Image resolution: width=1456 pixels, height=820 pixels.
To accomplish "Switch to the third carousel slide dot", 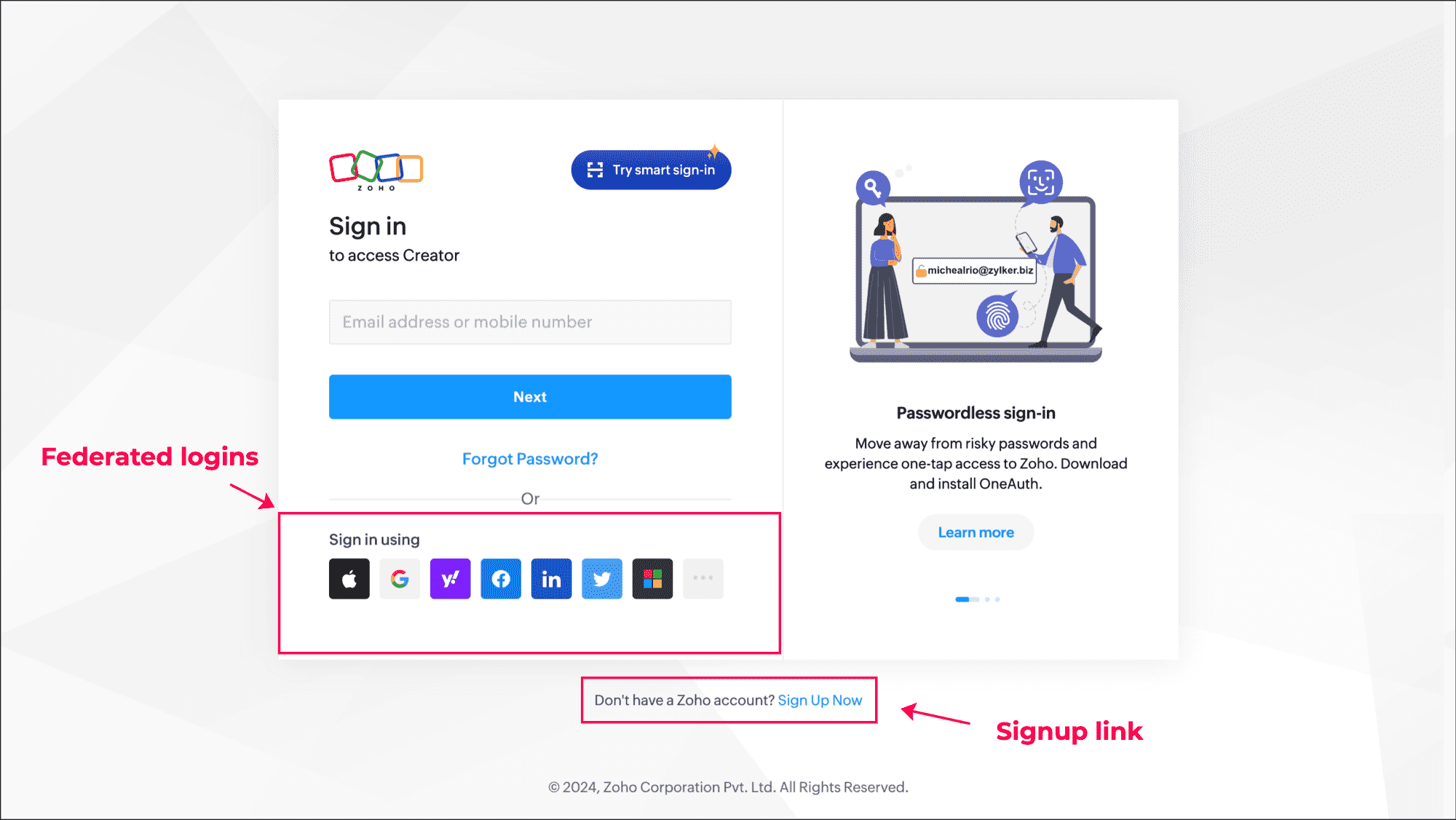I will coord(997,599).
